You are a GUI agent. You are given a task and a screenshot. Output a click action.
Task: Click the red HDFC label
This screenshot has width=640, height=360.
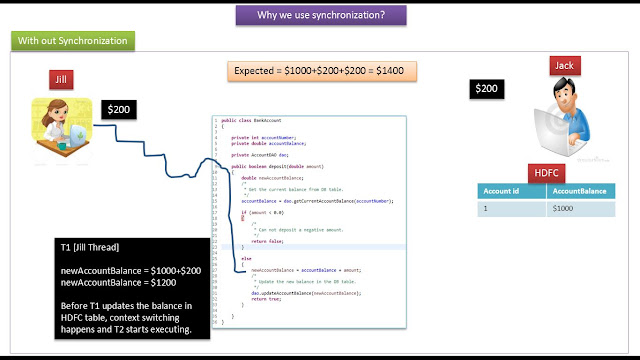click(547, 173)
